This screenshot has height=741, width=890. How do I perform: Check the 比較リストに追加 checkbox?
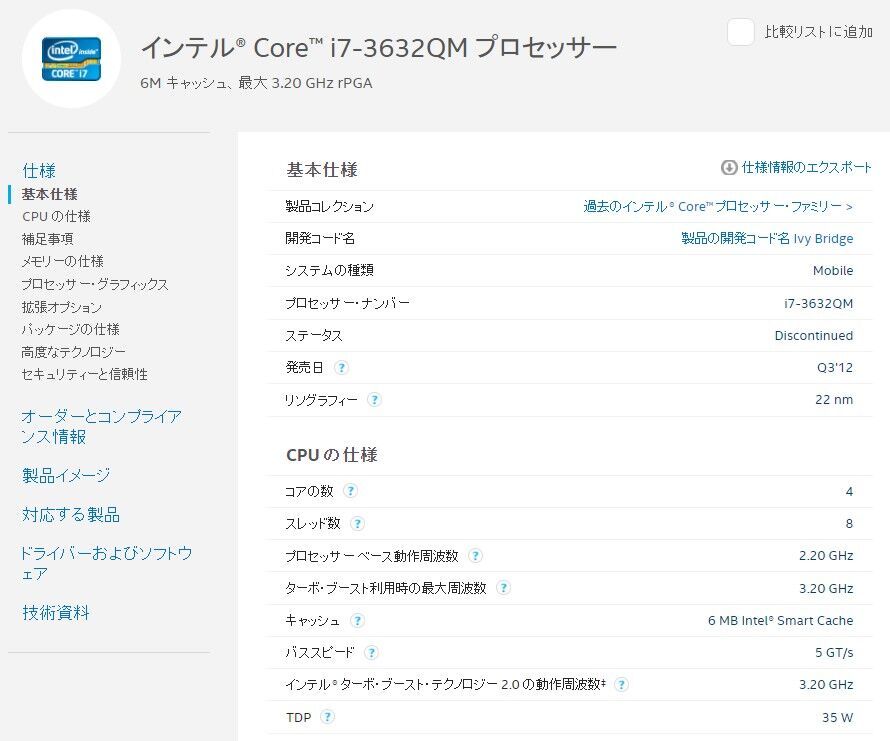pos(741,32)
